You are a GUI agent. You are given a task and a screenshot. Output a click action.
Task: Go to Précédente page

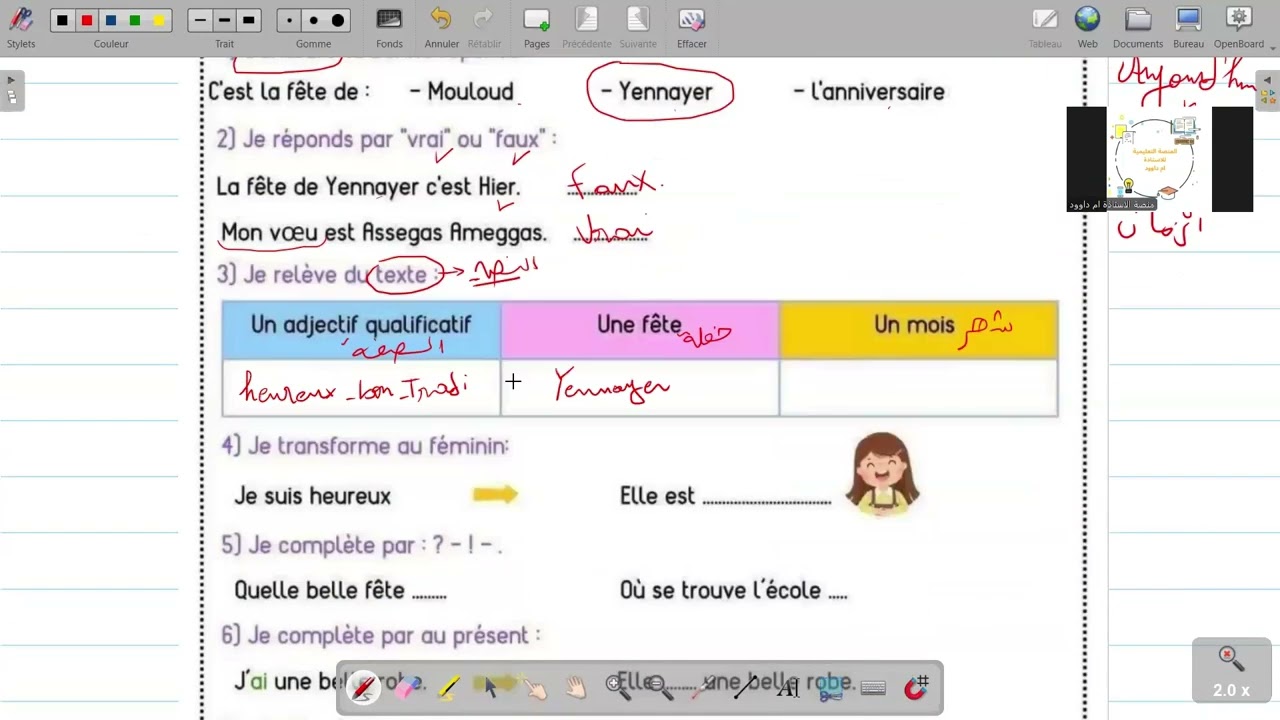pos(587,27)
